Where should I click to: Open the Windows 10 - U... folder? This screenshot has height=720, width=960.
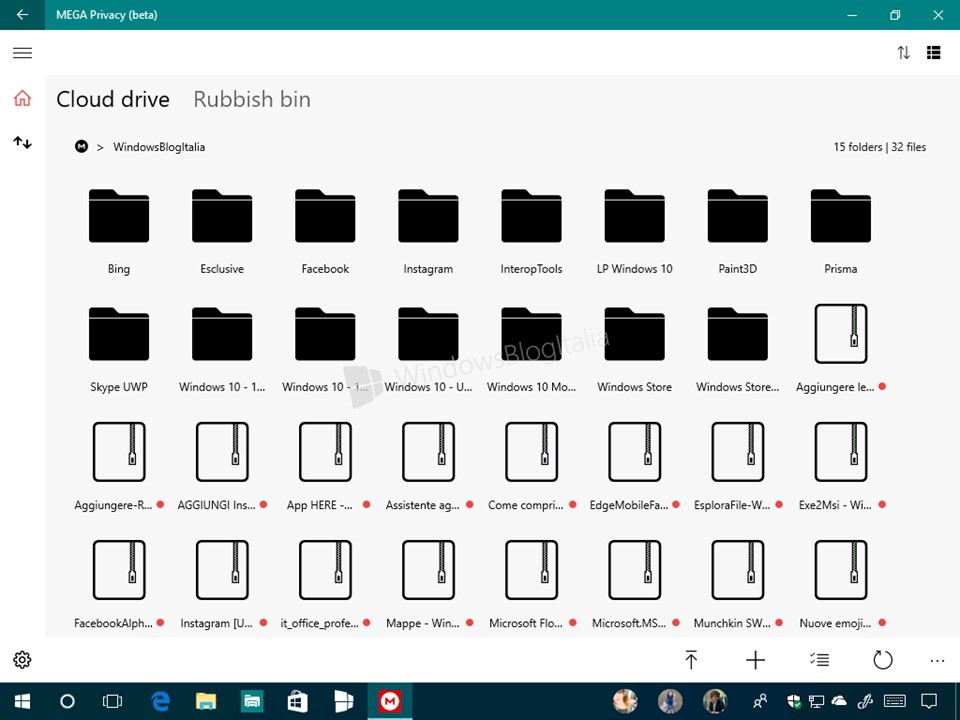click(428, 350)
